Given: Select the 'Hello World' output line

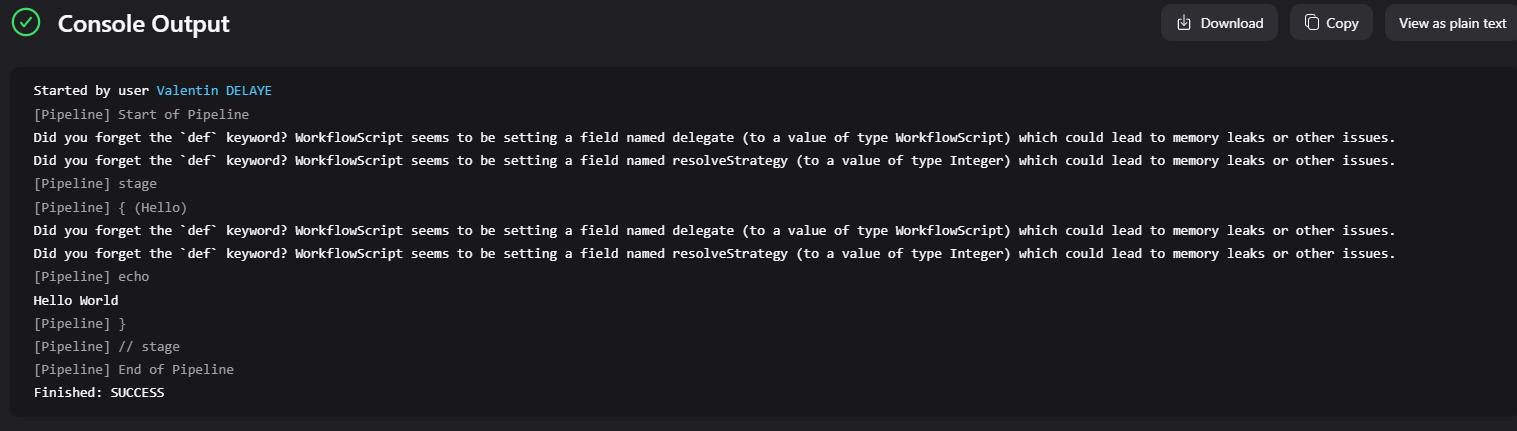Looking at the screenshot, I should pyautogui.click(x=76, y=300).
